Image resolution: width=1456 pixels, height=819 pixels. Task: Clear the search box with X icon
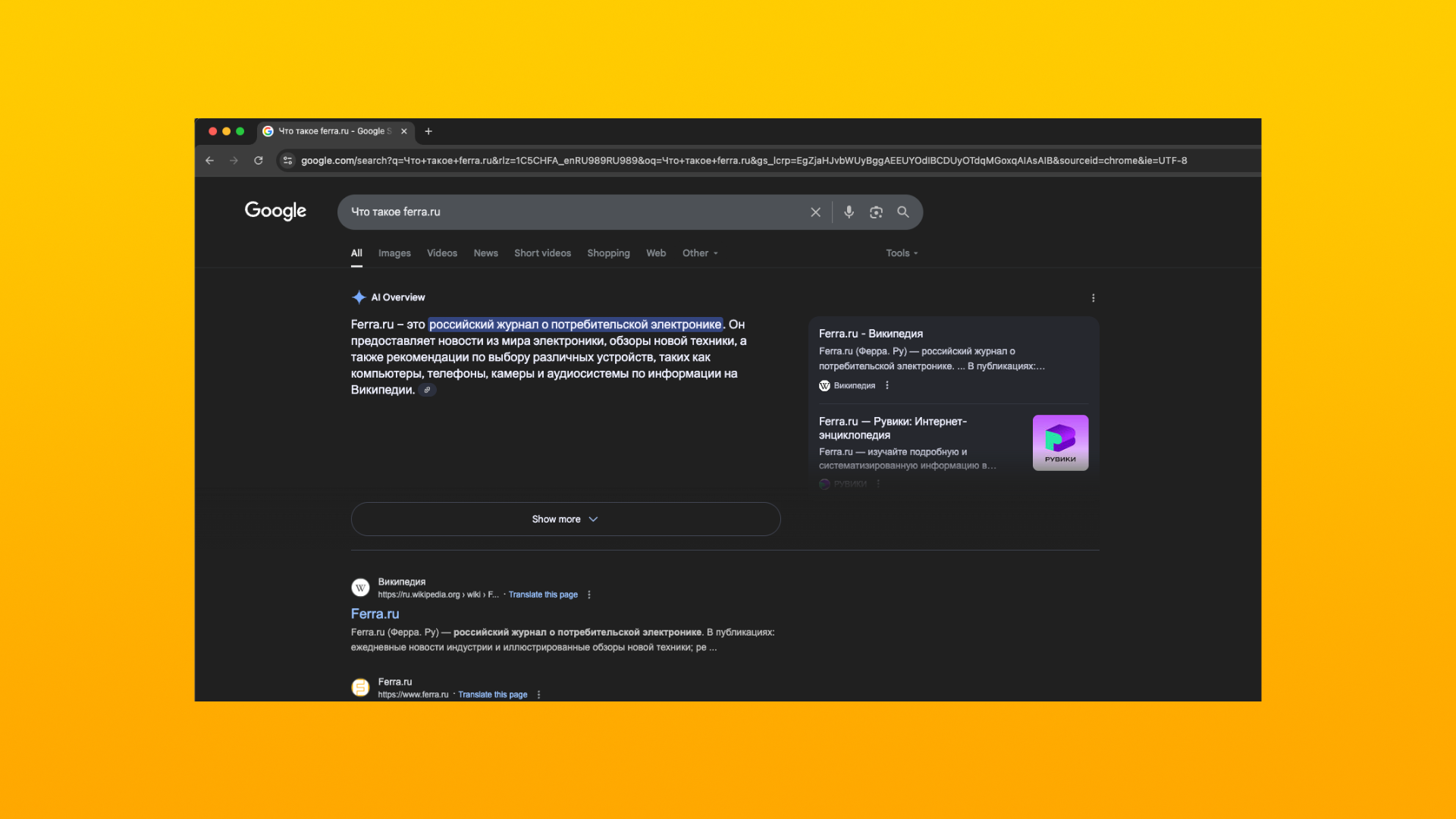click(x=815, y=212)
